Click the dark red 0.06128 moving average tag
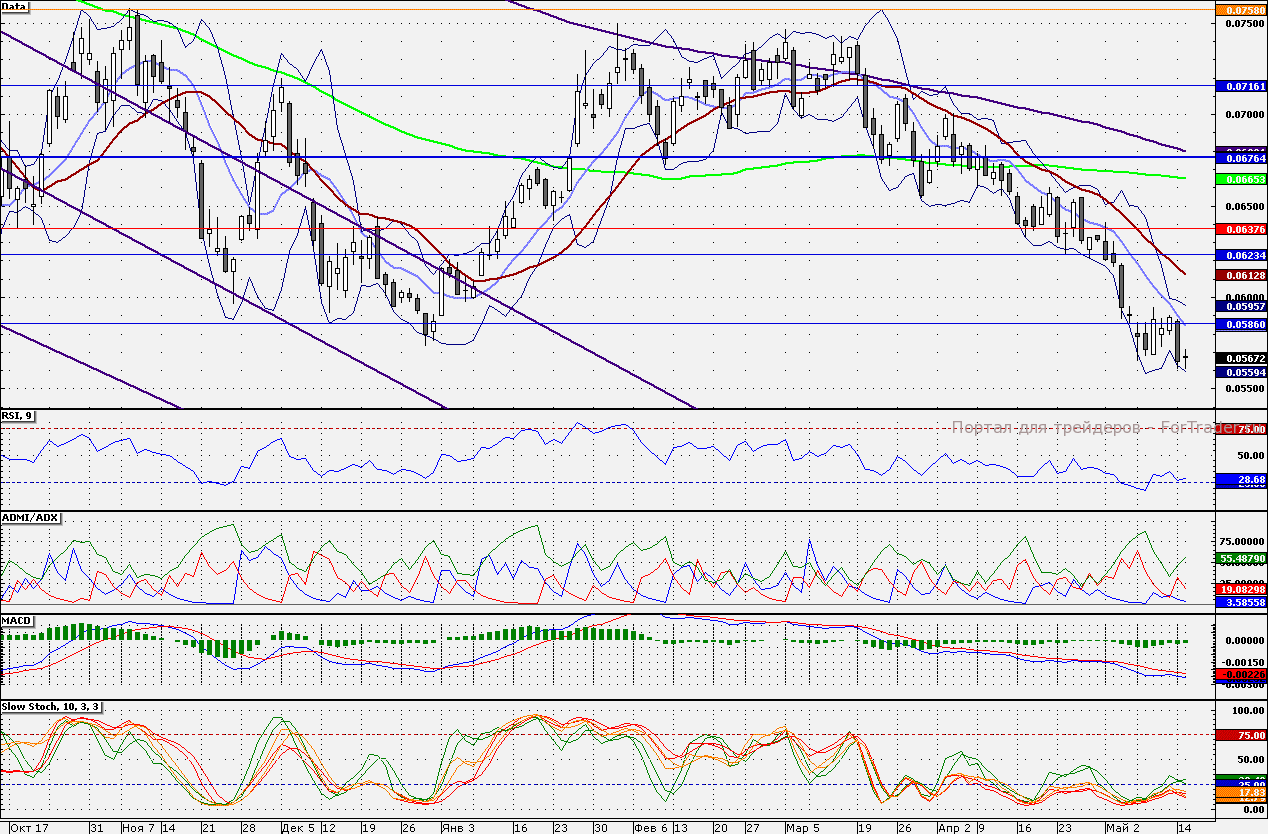1268x834 pixels. pos(1240,274)
